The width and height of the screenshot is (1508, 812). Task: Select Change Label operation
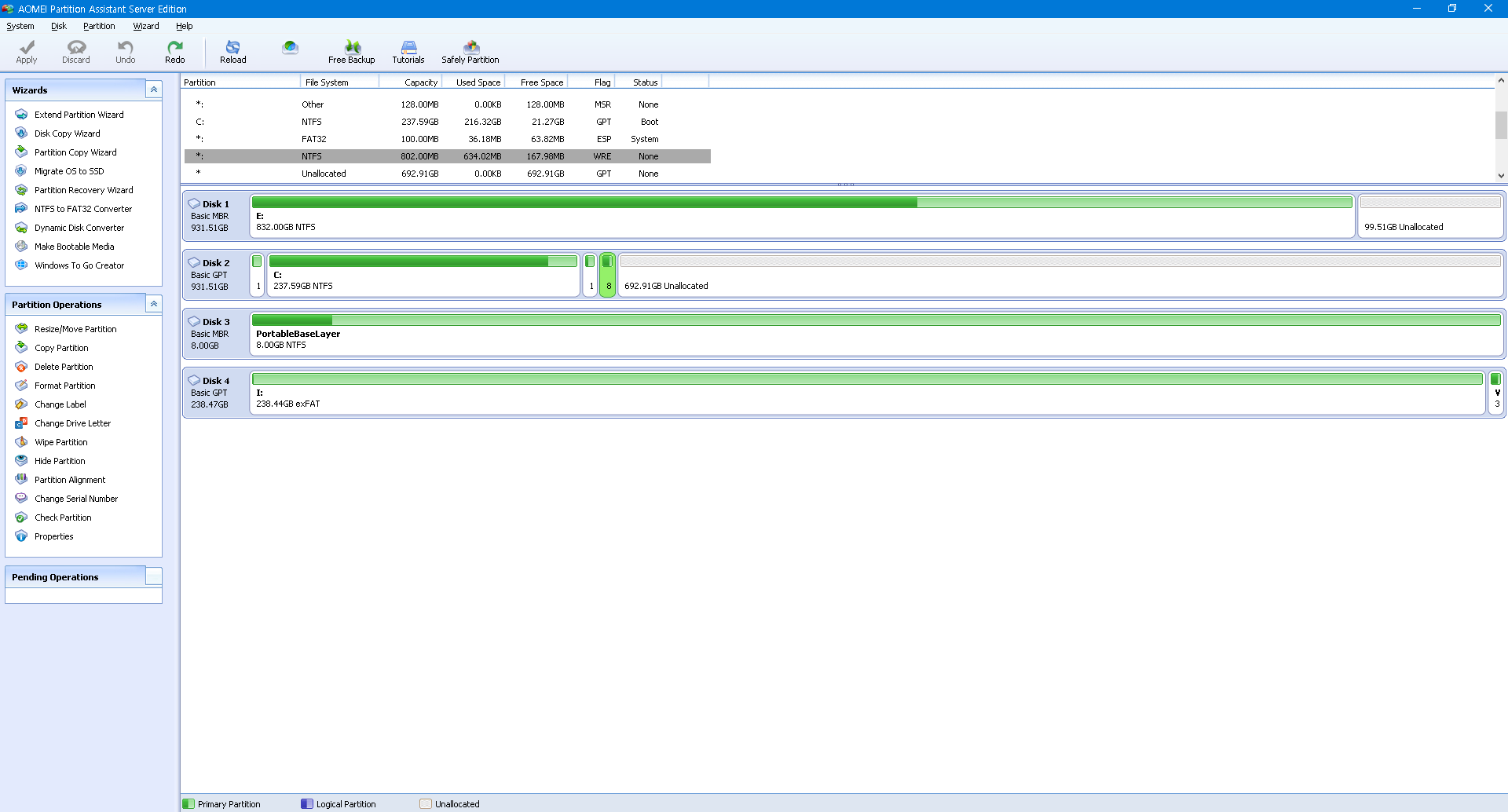(60, 404)
